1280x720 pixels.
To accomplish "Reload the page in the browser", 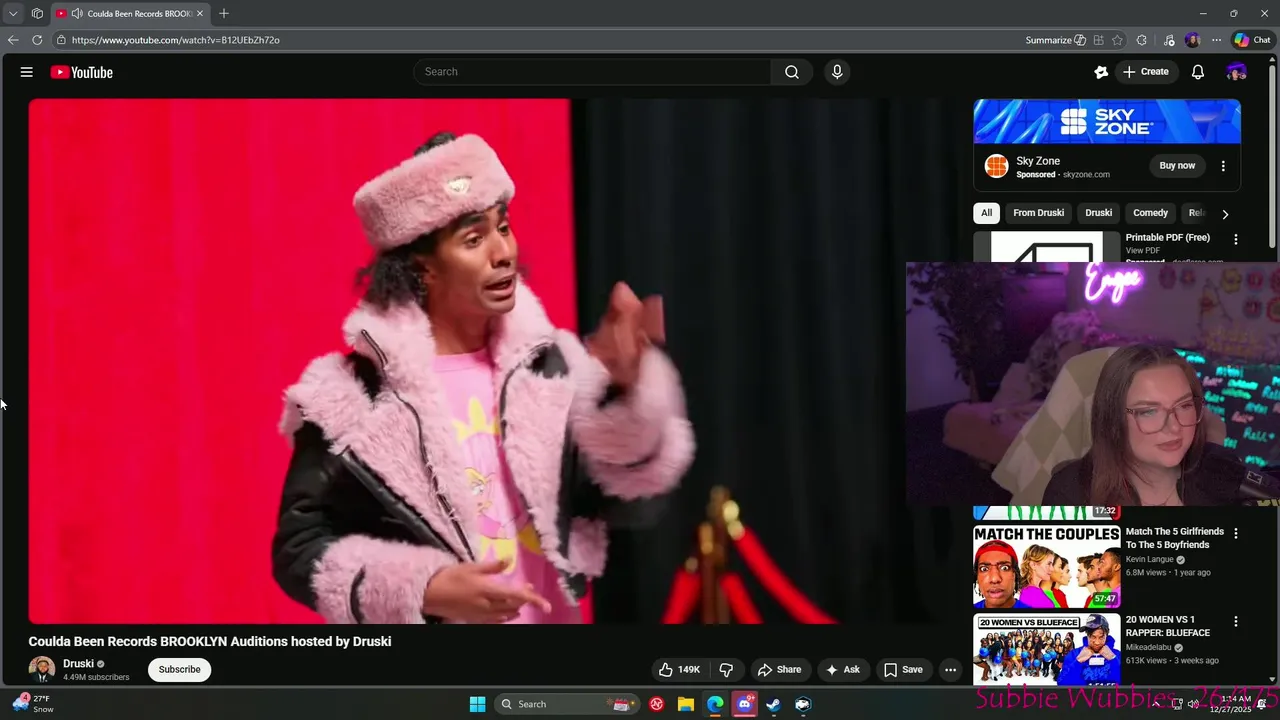I will [37, 40].
